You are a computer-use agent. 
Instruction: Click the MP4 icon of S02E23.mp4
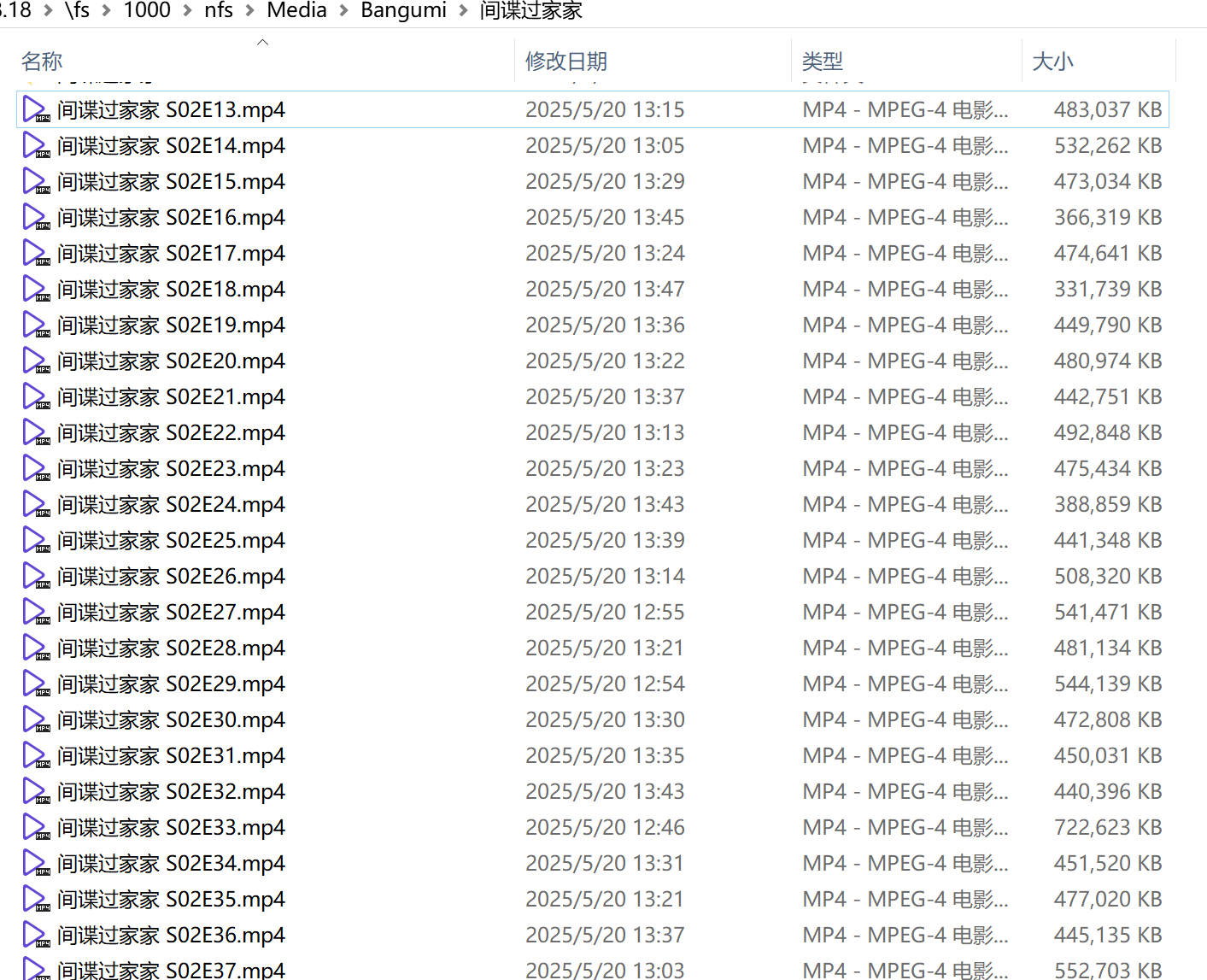point(36,468)
